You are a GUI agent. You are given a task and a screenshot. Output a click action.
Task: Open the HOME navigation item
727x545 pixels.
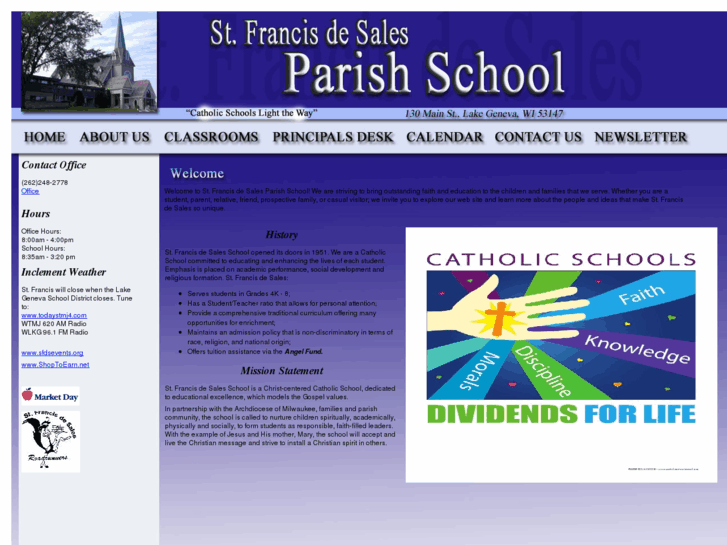click(45, 137)
